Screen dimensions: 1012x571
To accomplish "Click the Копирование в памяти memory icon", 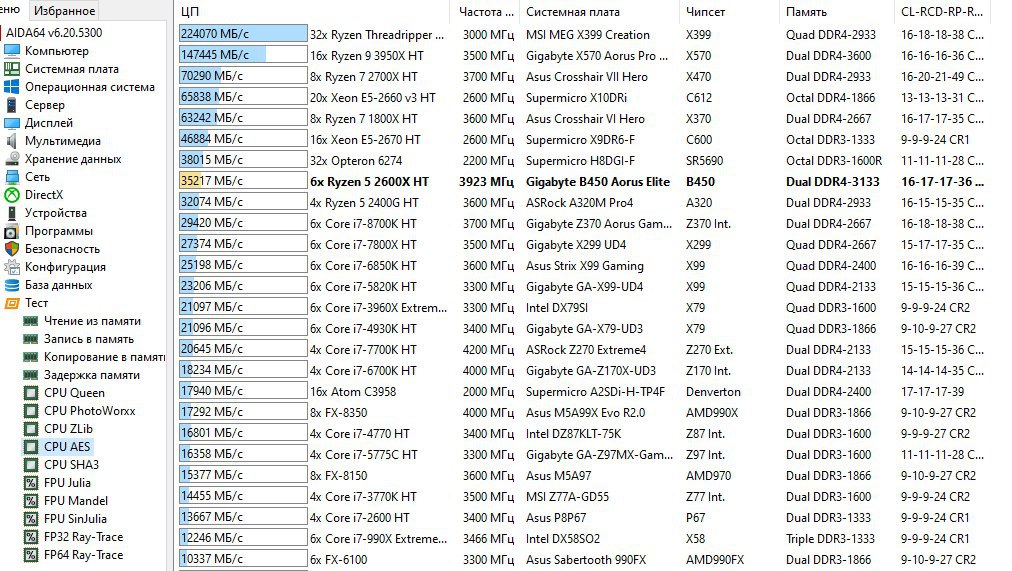I will coord(30,357).
